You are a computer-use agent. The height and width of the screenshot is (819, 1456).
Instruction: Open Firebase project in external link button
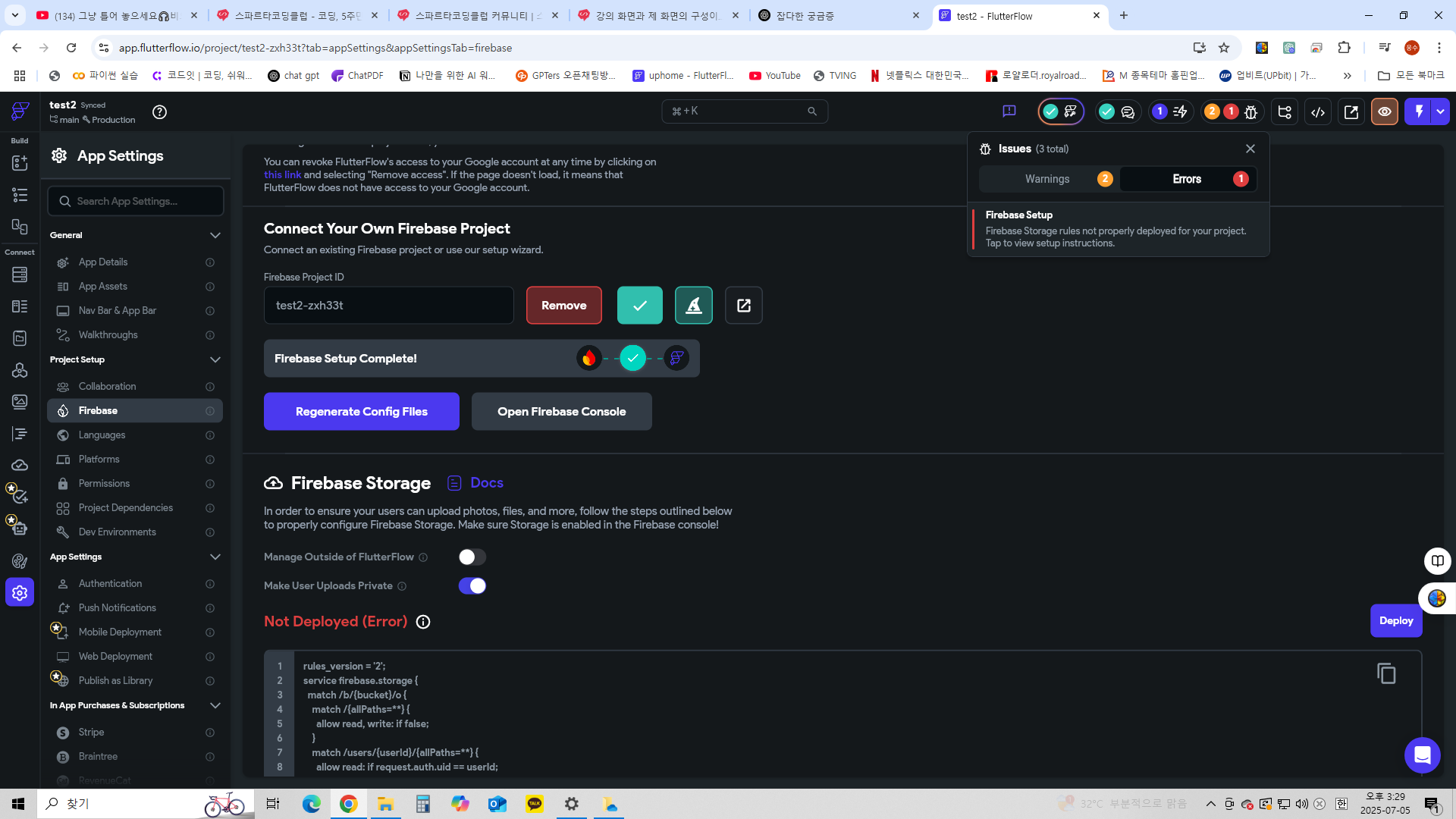tap(744, 306)
